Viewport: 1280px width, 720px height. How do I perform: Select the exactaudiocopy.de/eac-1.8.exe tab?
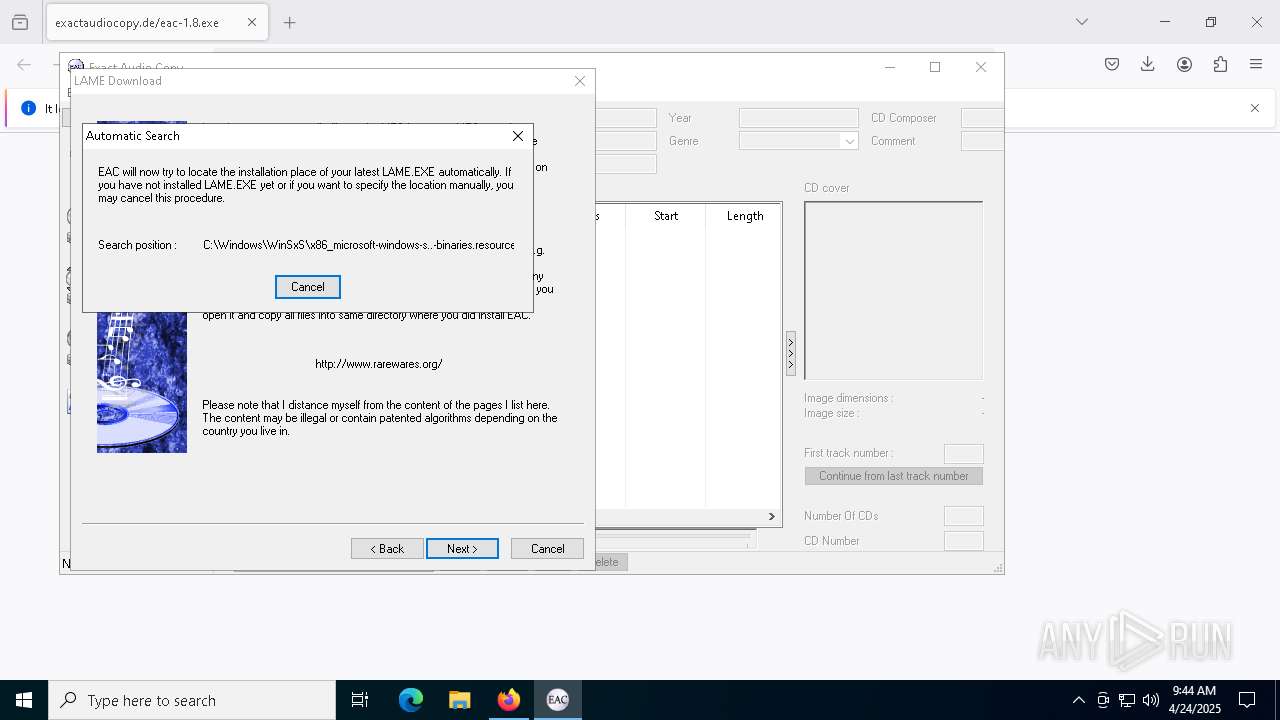click(x=157, y=22)
